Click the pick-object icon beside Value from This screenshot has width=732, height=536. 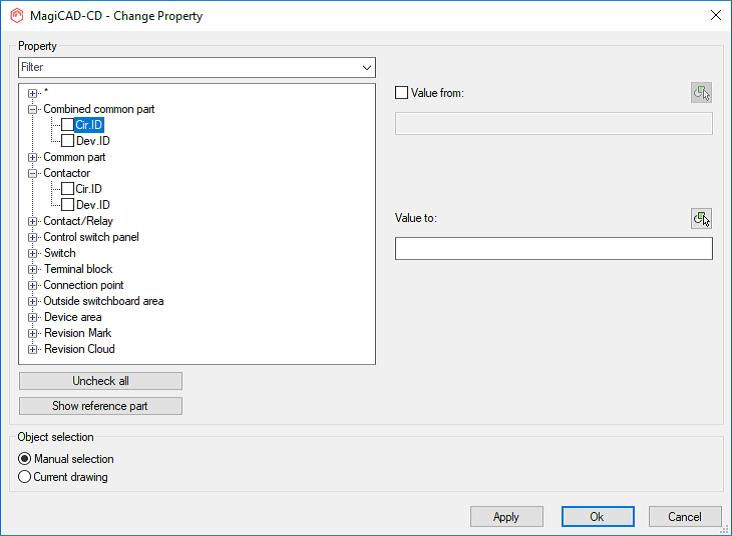[x=701, y=92]
